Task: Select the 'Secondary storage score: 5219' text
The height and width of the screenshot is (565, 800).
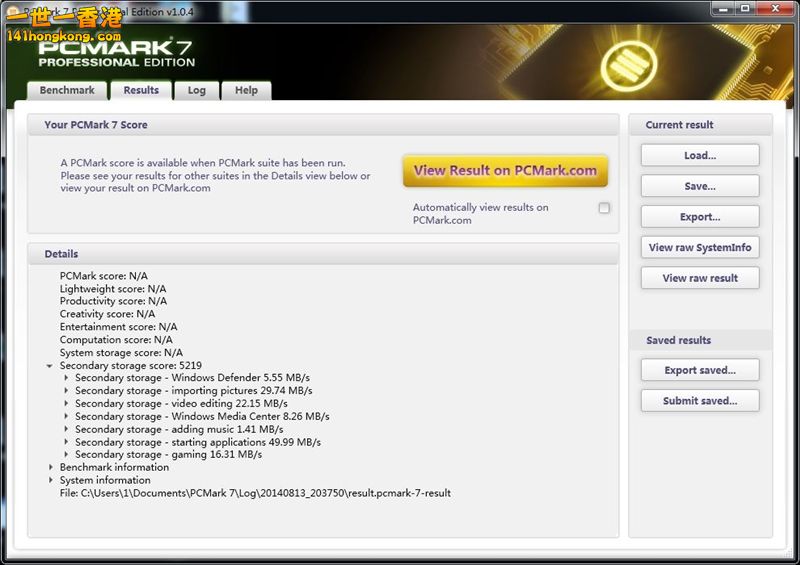Action: tap(131, 365)
